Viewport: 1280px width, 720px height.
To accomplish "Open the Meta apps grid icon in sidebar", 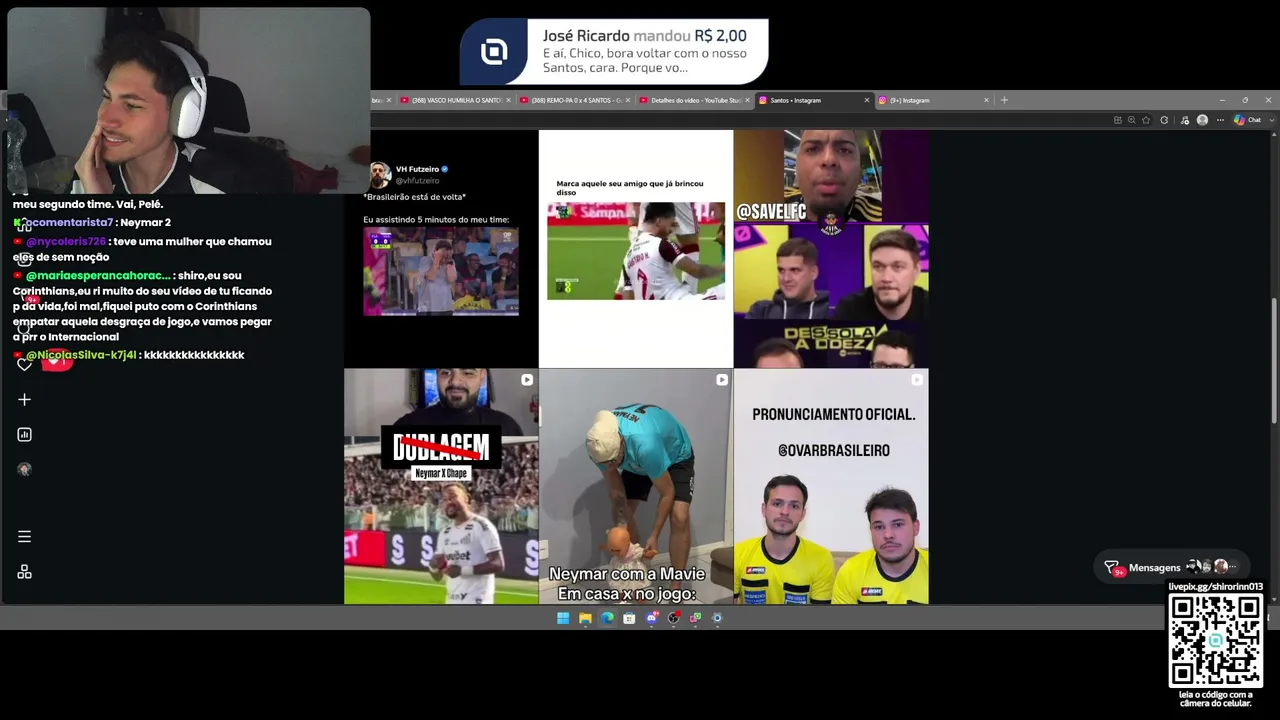I will (x=25, y=572).
